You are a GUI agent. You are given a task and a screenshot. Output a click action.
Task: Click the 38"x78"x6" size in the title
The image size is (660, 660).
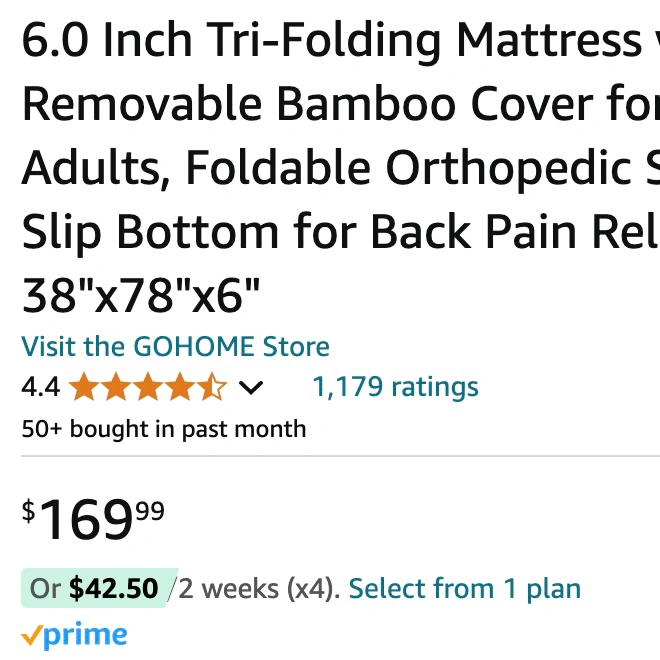tap(141, 295)
